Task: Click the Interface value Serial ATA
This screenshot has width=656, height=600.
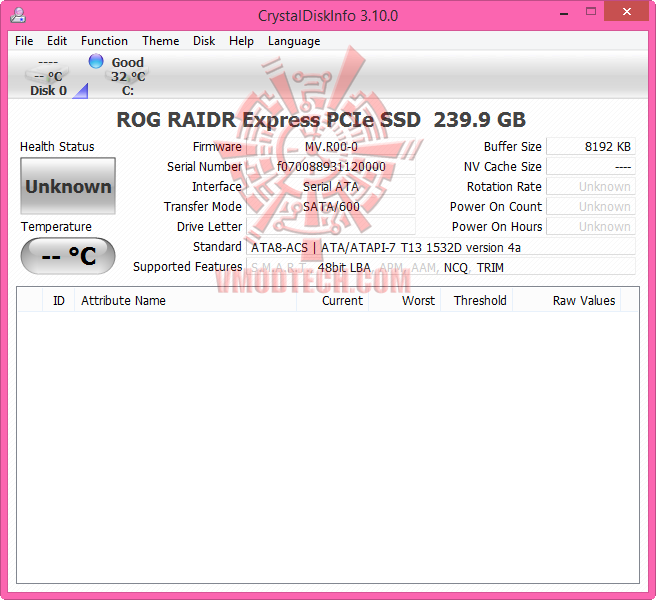Action: click(331, 187)
